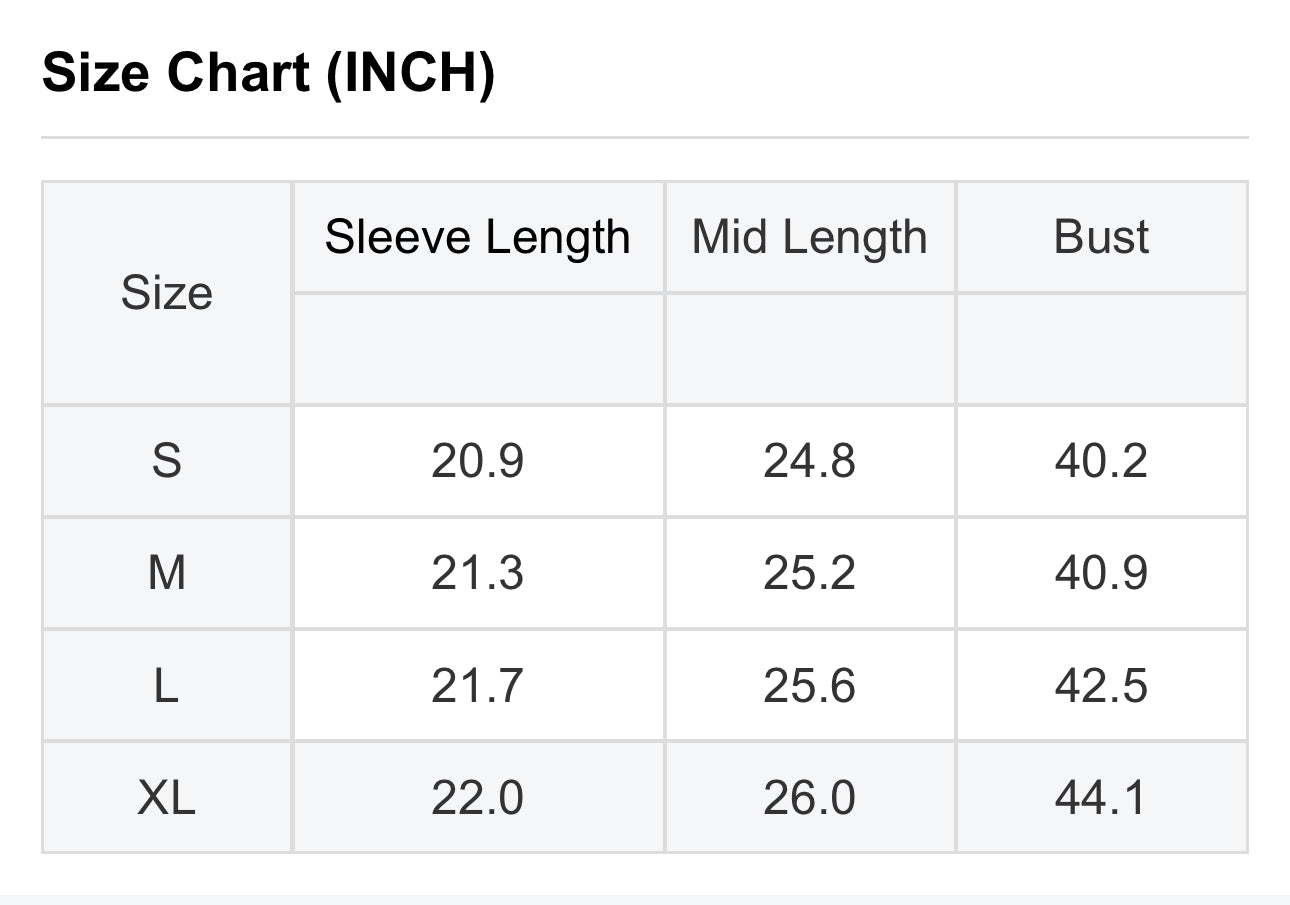Click sleeve length value 22.0

[x=478, y=797]
